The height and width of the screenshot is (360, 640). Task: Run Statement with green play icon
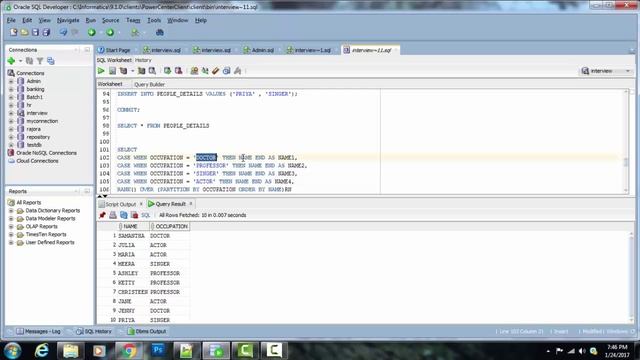pos(101,71)
